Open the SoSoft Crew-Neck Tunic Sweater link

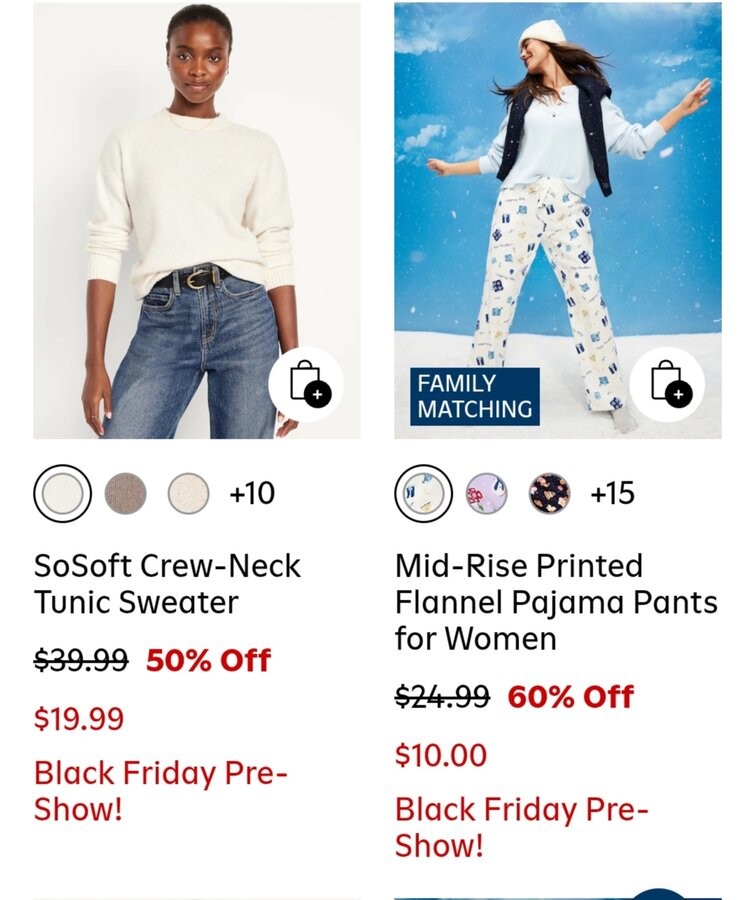[x=167, y=584]
